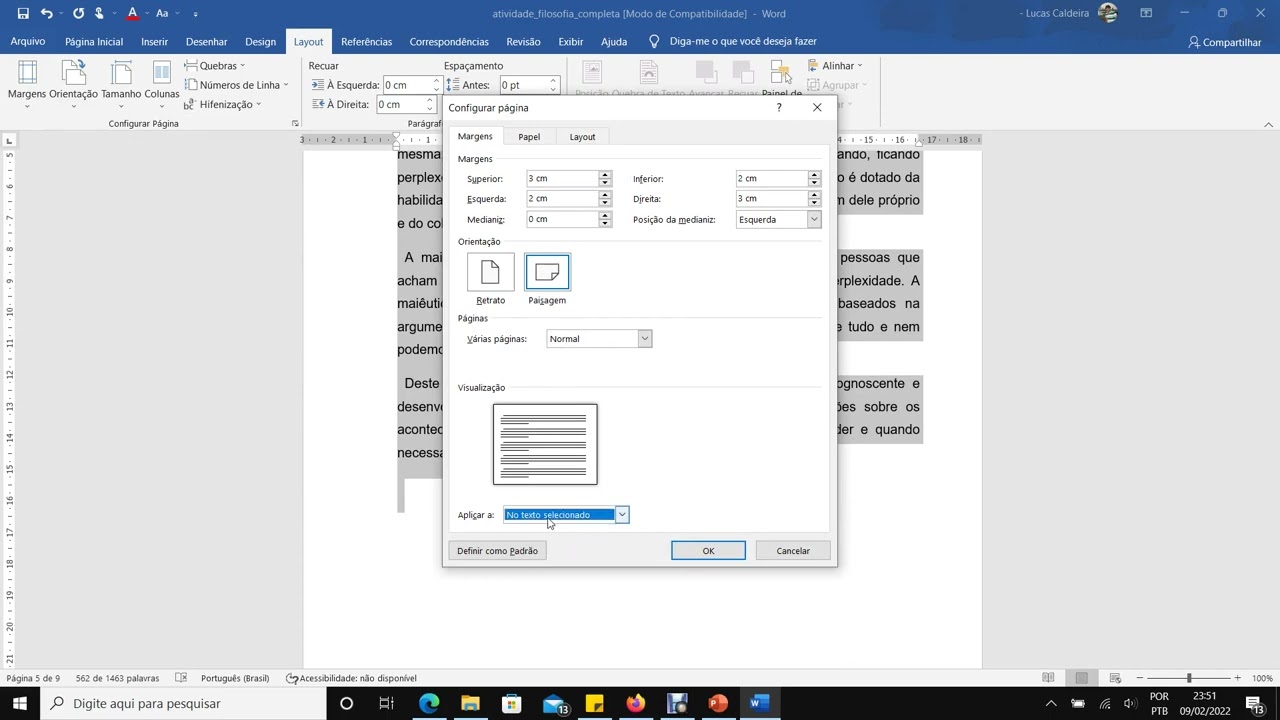The height and width of the screenshot is (720, 1280).
Task: Adjust the zoom slider in status bar
Action: coord(1189,678)
